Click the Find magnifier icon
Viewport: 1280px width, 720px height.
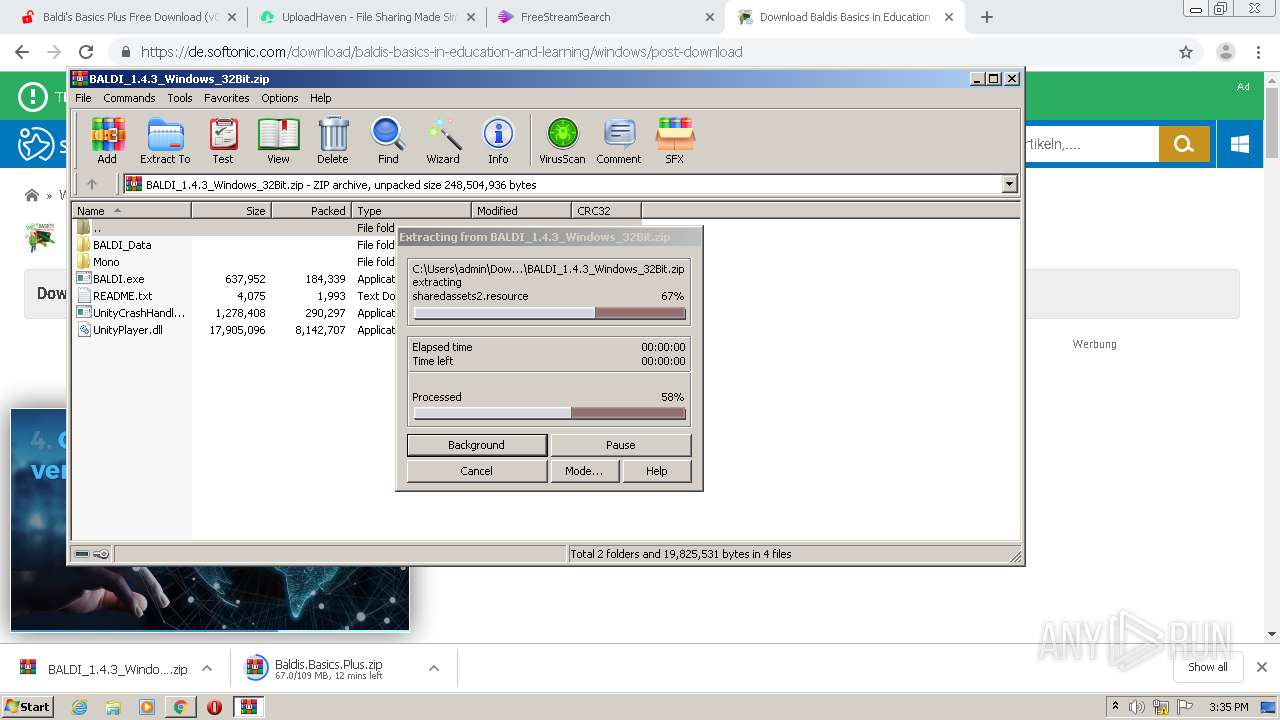[388, 140]
